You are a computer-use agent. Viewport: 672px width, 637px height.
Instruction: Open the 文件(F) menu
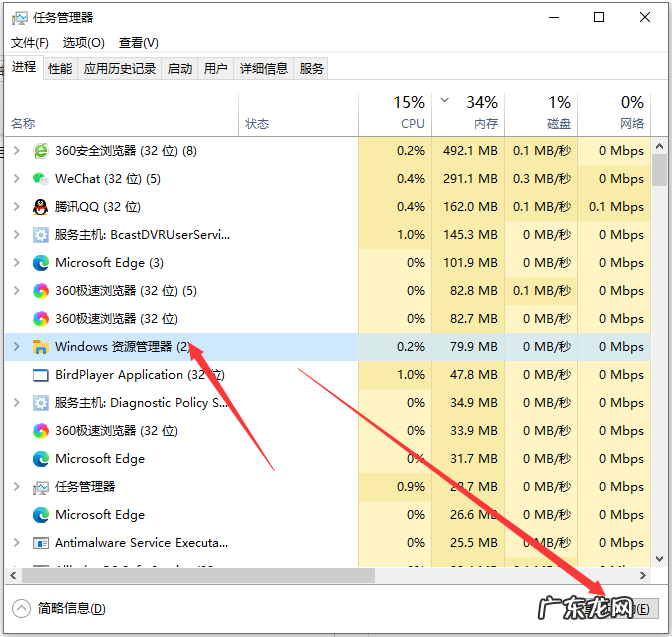(x=30, y=43)
